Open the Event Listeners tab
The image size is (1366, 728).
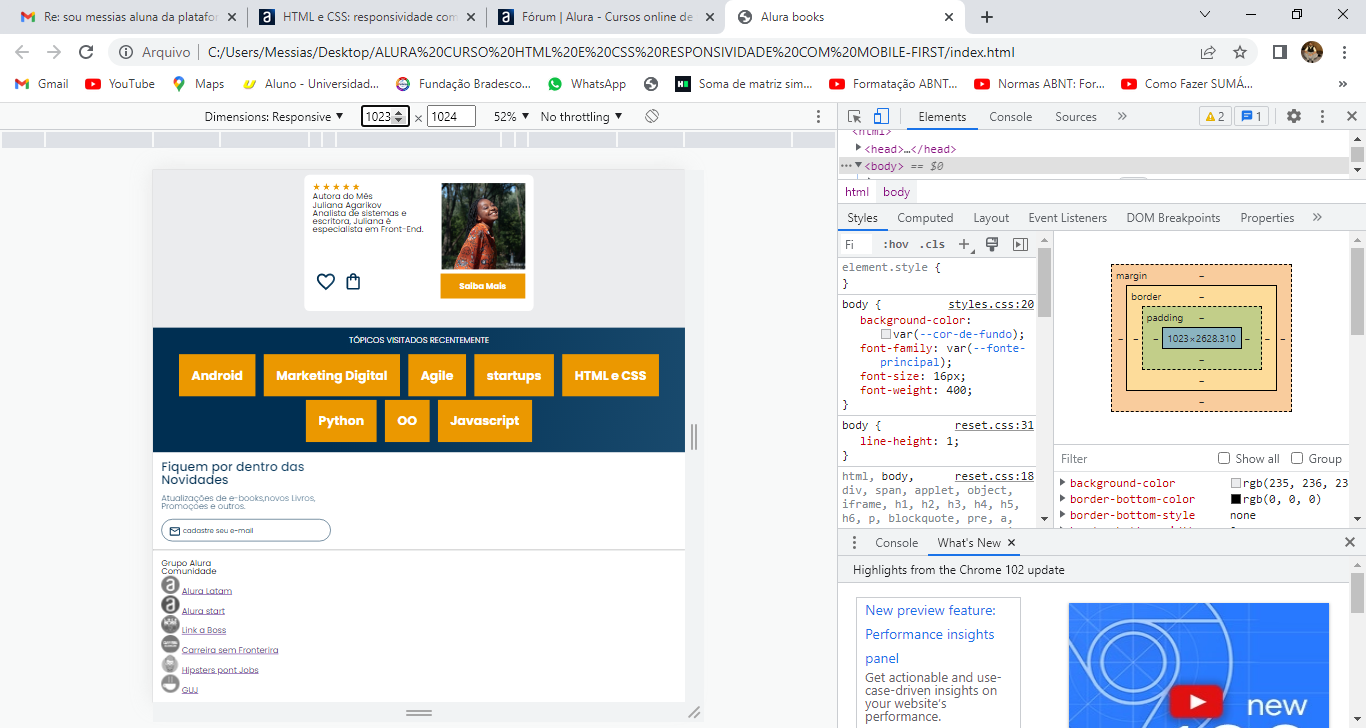(x=1067, y=218)
